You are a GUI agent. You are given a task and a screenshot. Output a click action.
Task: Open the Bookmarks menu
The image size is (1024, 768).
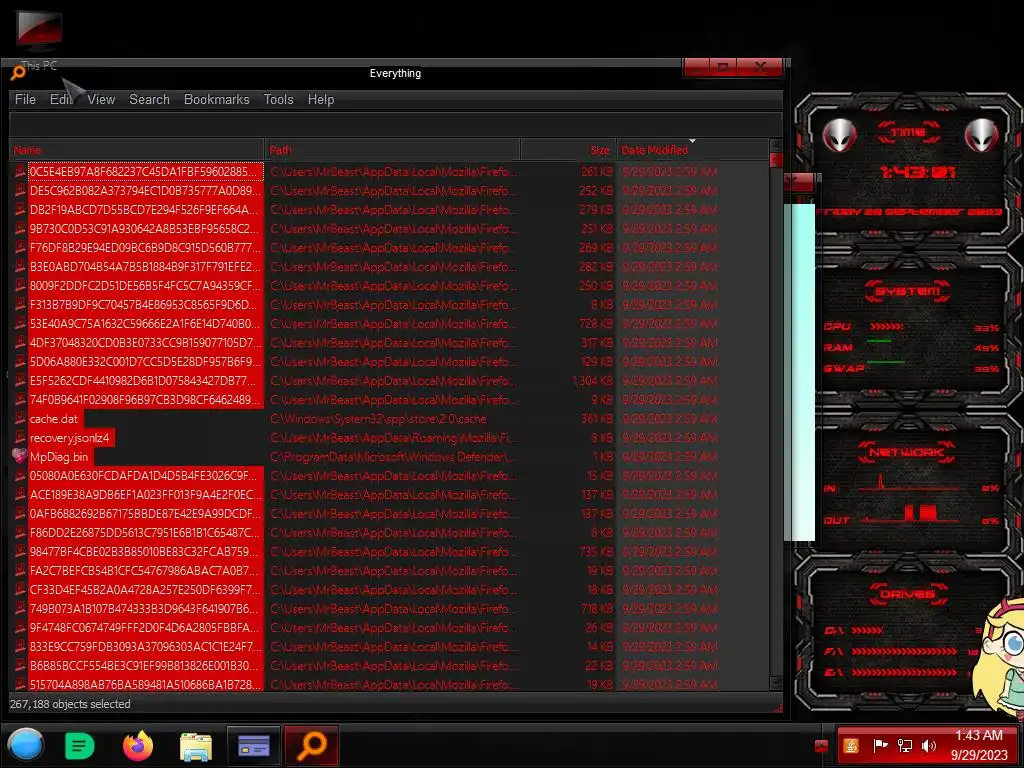coord(217,99)
